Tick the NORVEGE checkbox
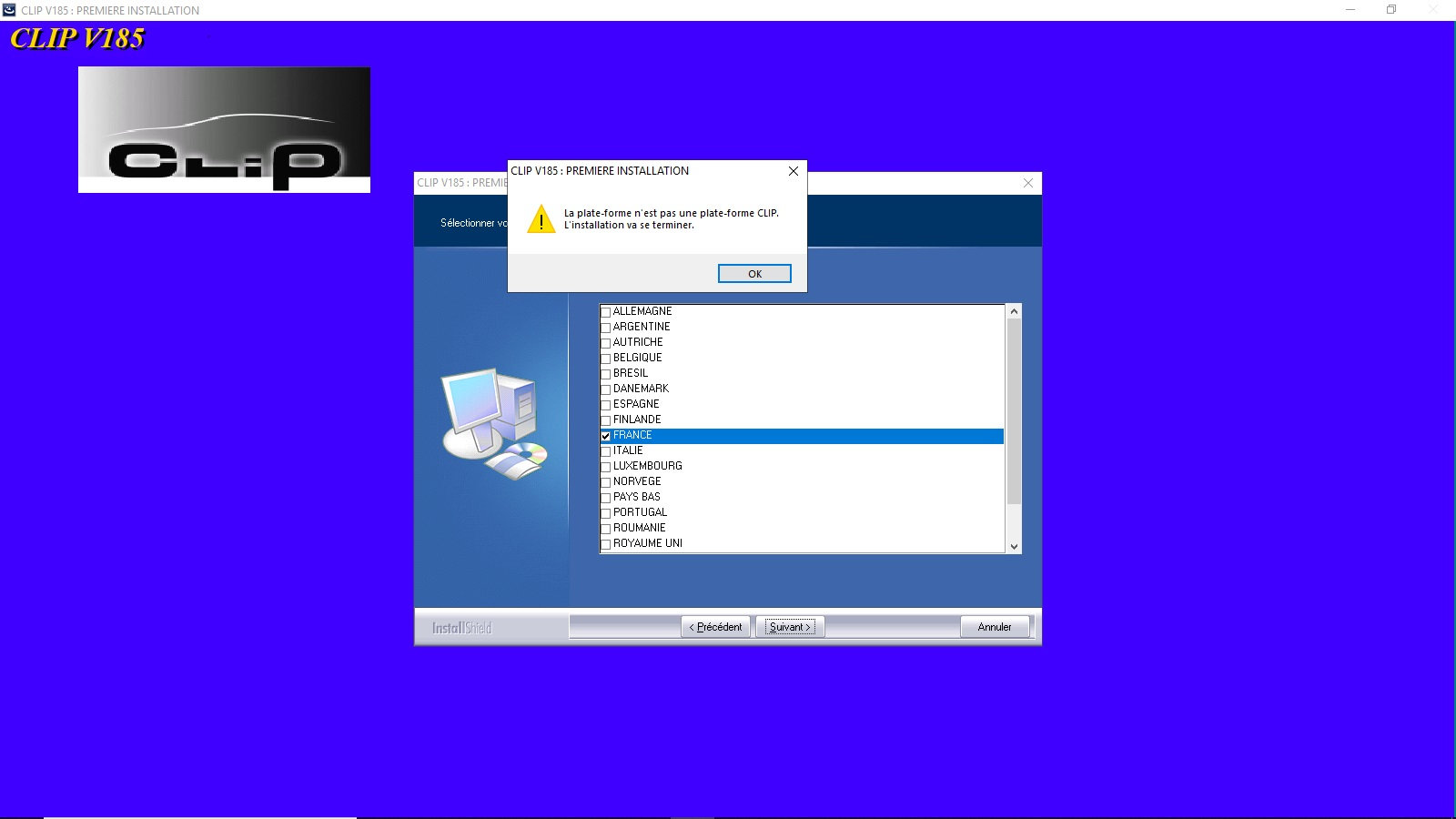Viewport: 1456px width, 819px height. tap(606, 482)
